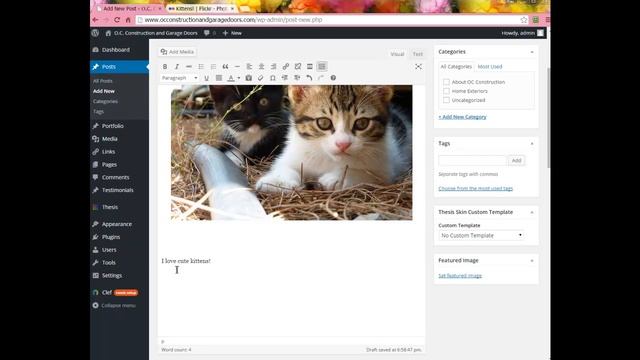Toggle Bold formatting in the editor toolbar

pos(165,67)
